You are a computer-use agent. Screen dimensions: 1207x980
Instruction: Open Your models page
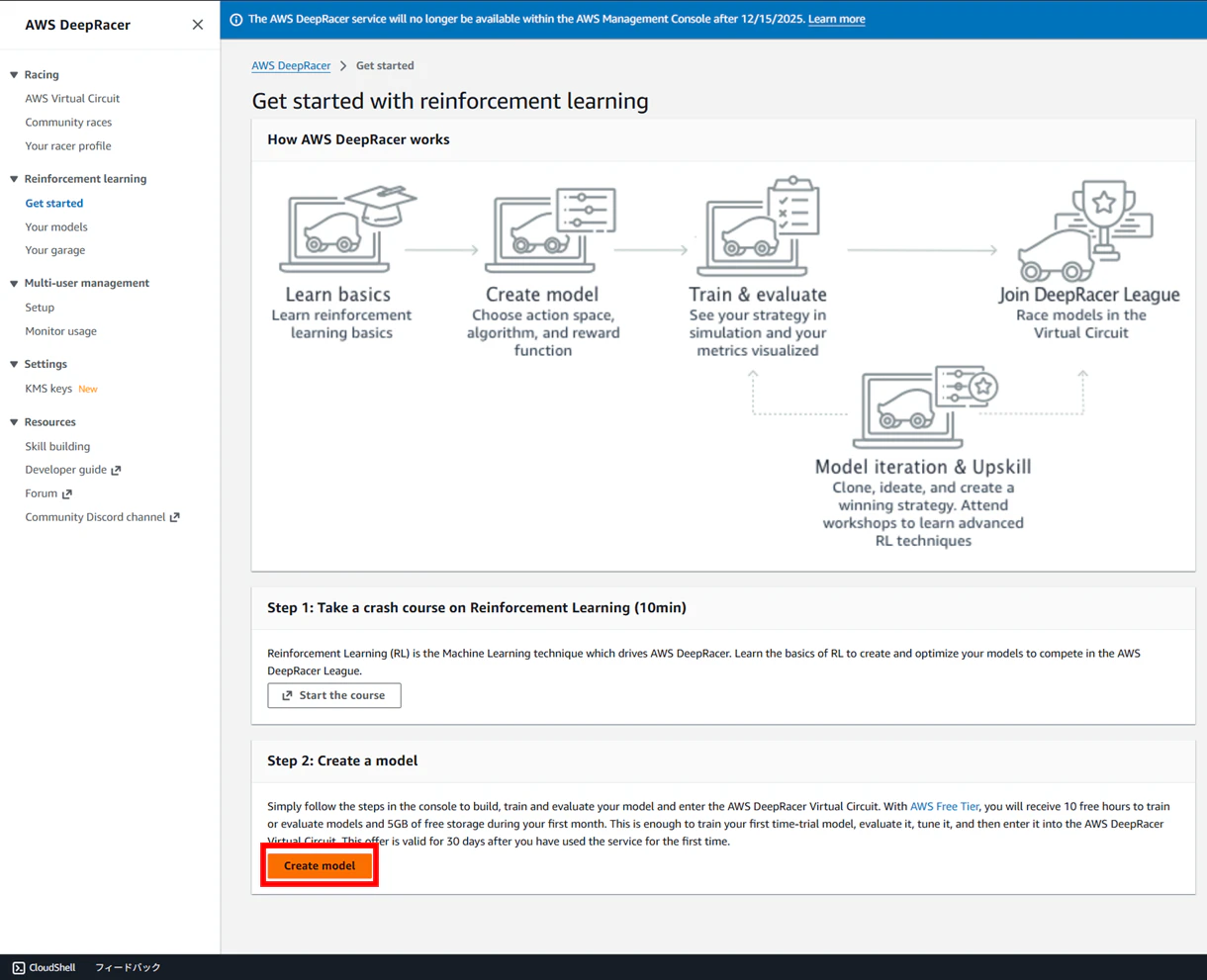tap(56, 227)
